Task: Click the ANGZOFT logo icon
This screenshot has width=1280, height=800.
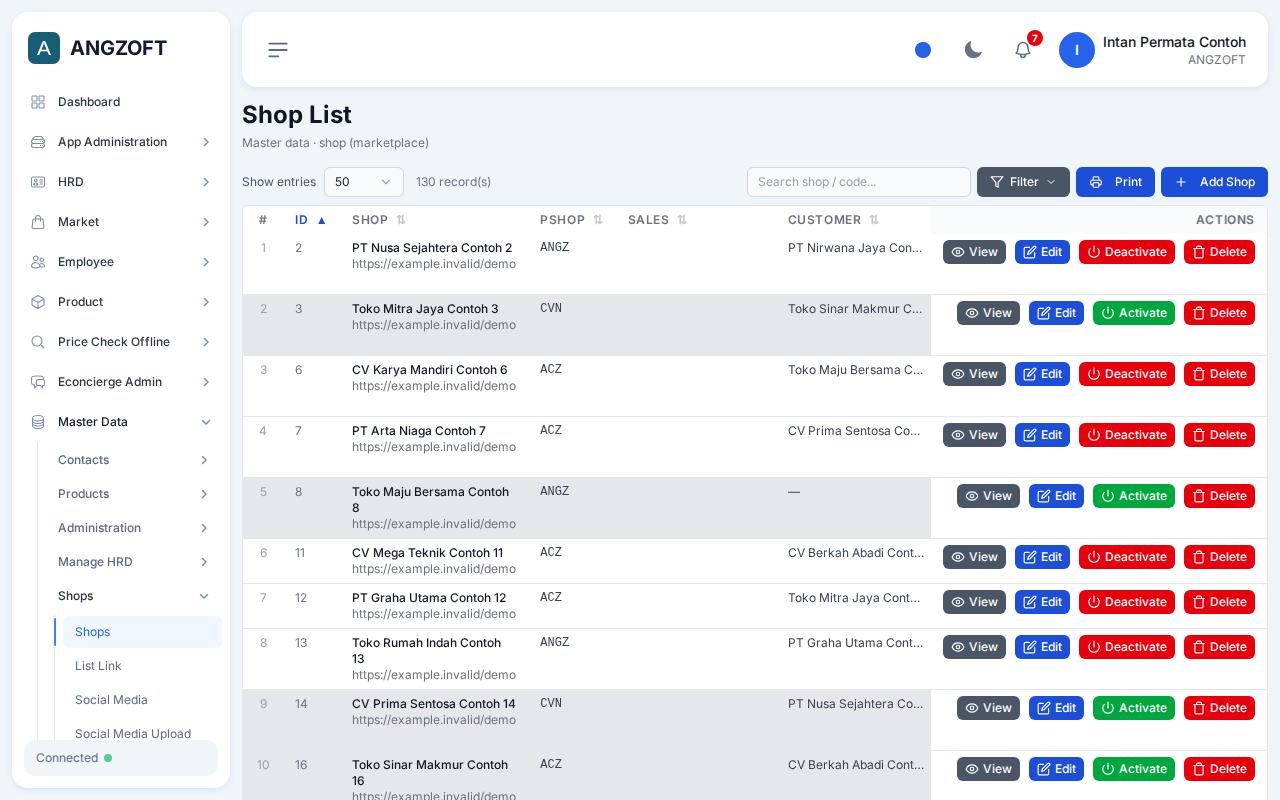Action: (44, 48)
